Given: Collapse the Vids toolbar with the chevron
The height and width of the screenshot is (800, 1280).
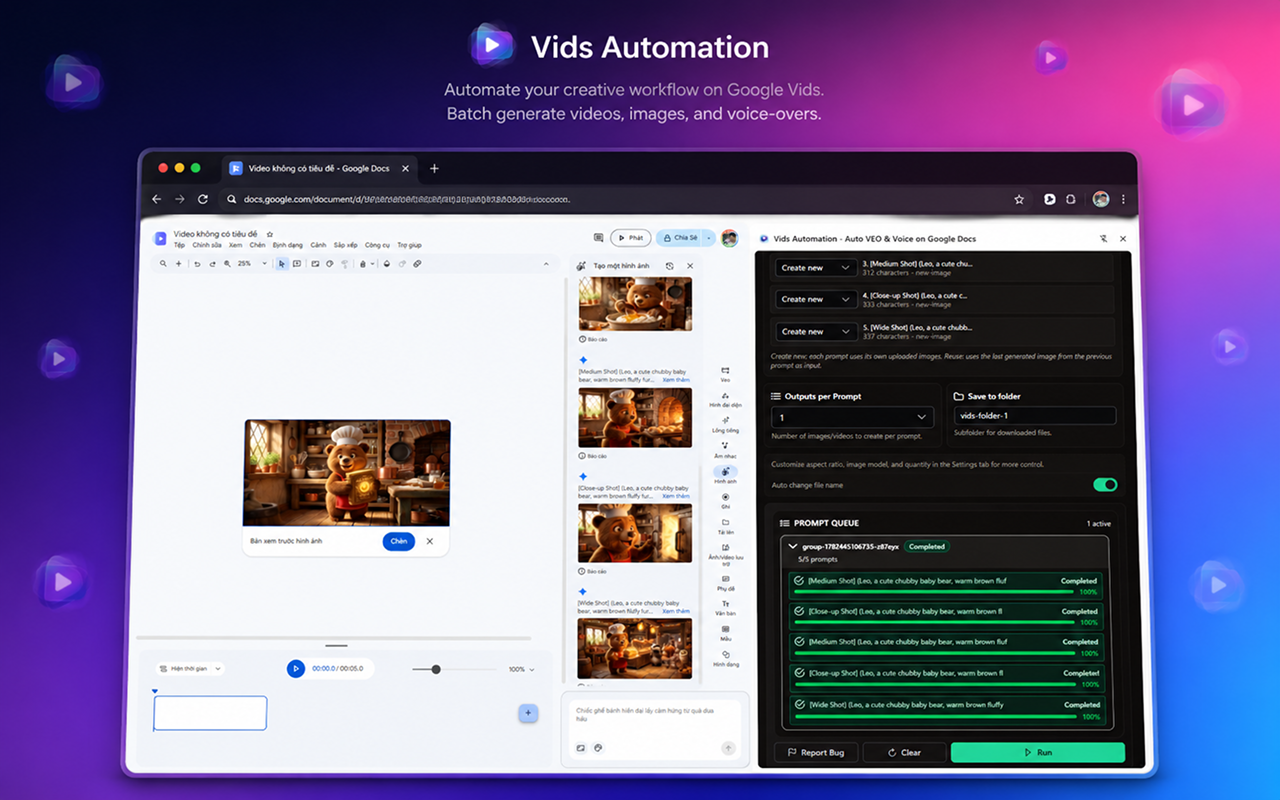Looking at the screenshot, I should [x=546, y=264].
